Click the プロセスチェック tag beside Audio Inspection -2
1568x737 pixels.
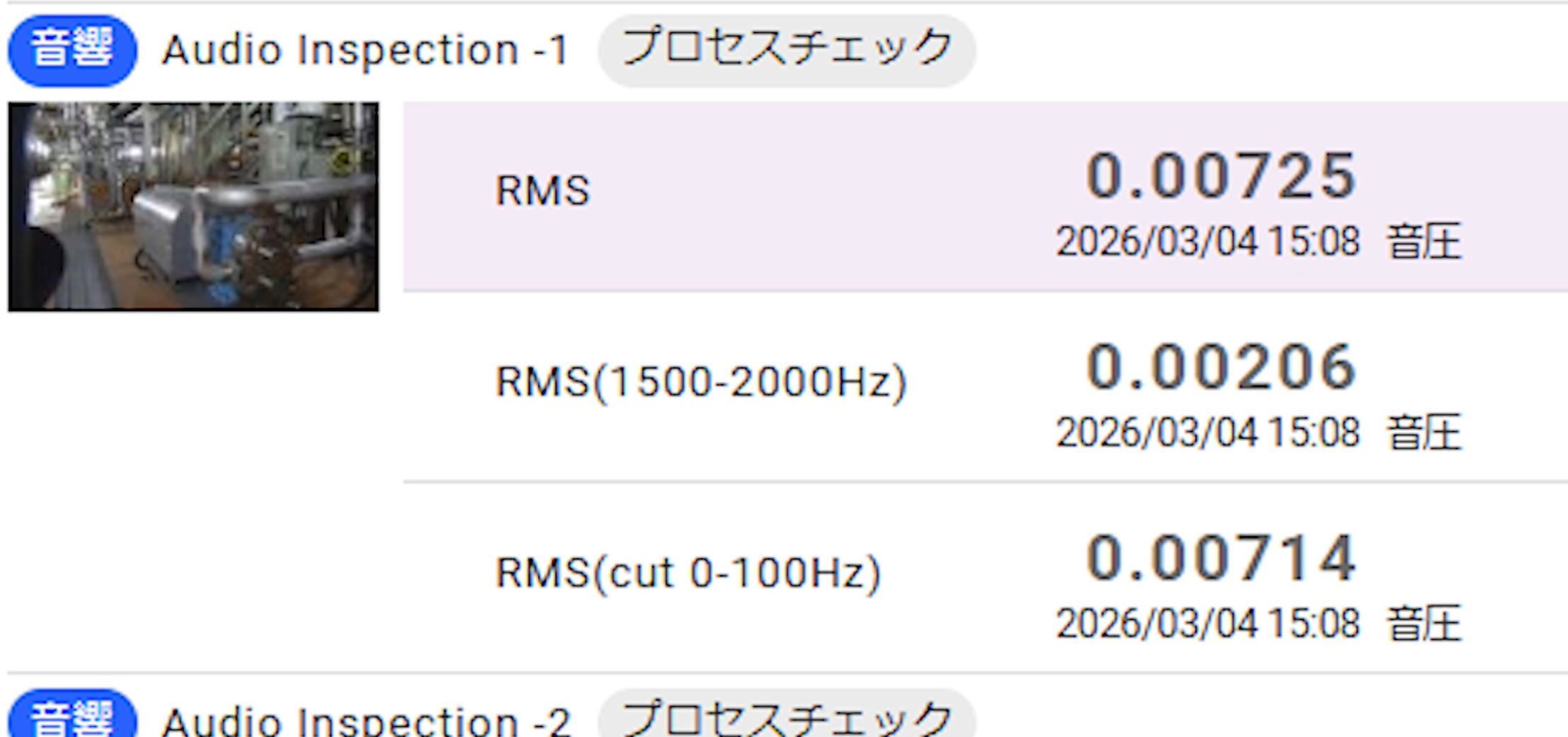click(787, 714)
